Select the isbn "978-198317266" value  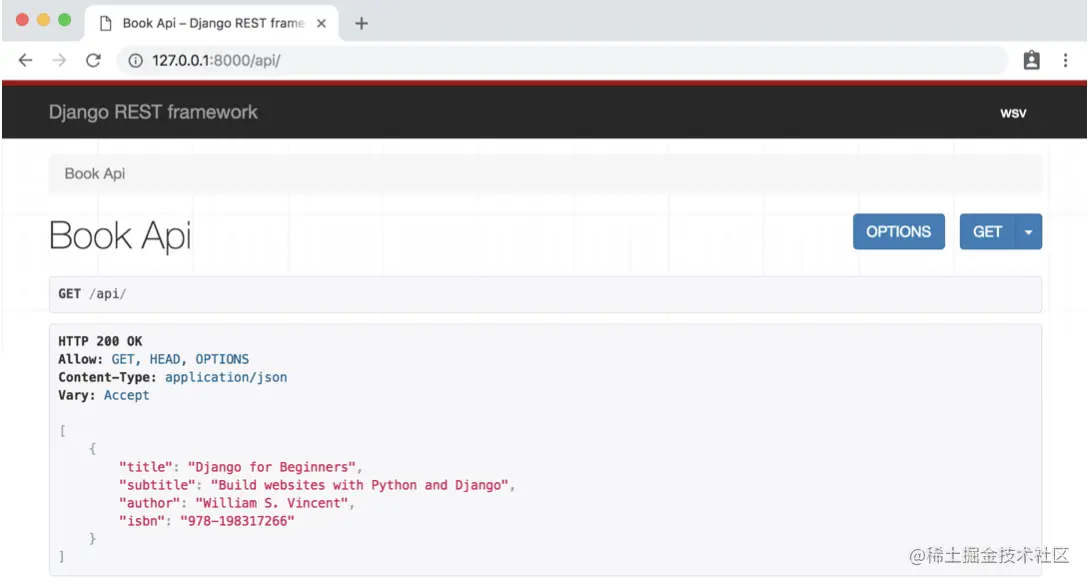[237, 521]
